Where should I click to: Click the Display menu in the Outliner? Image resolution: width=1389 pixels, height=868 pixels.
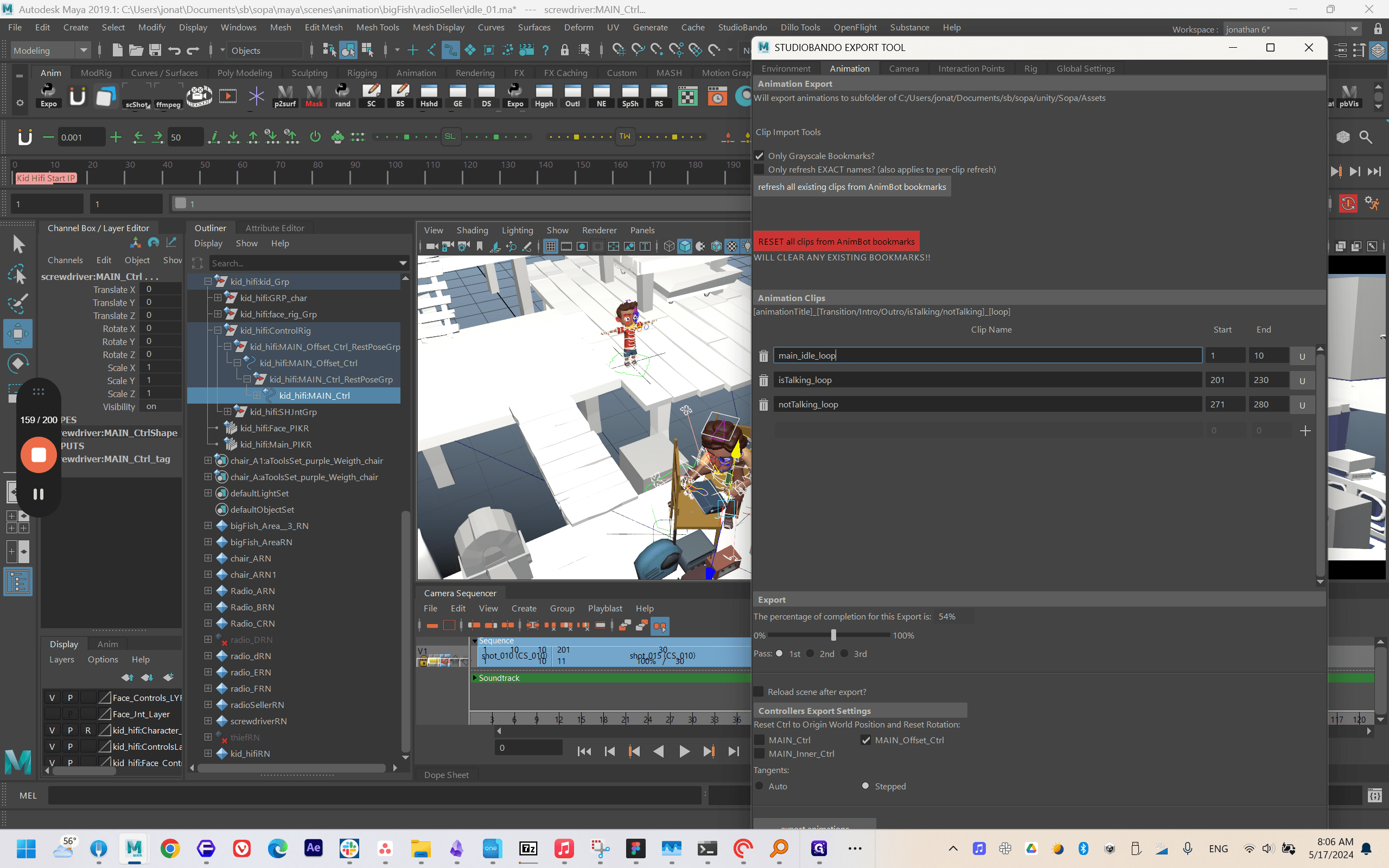pos(208,244)
